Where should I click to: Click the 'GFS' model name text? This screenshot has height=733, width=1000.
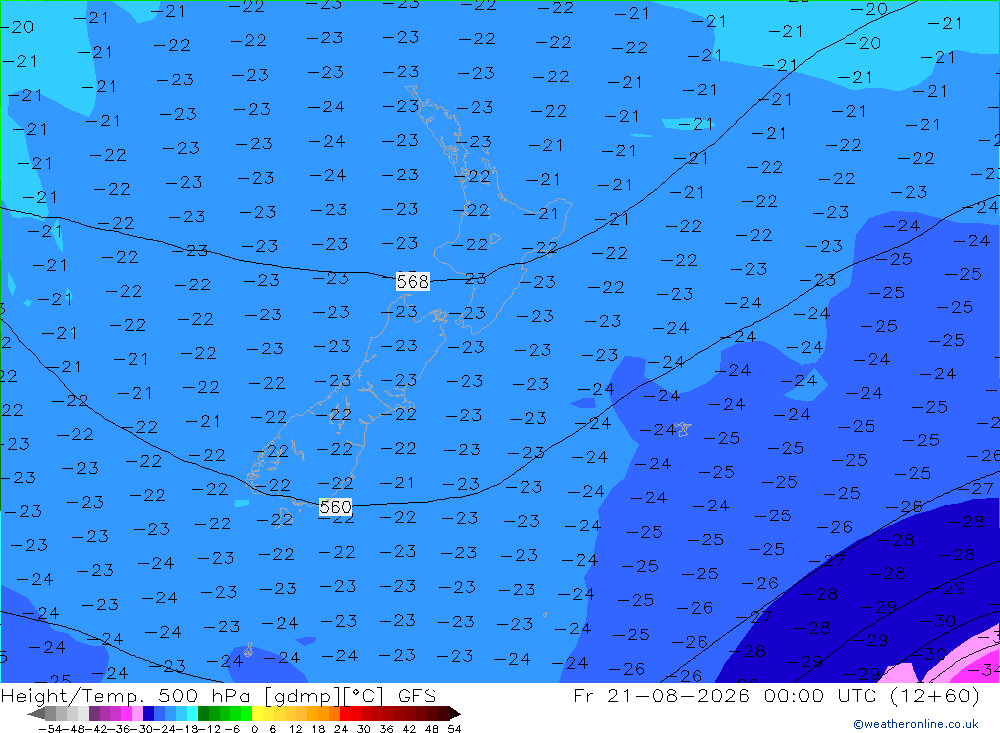(x=417, y=696)
